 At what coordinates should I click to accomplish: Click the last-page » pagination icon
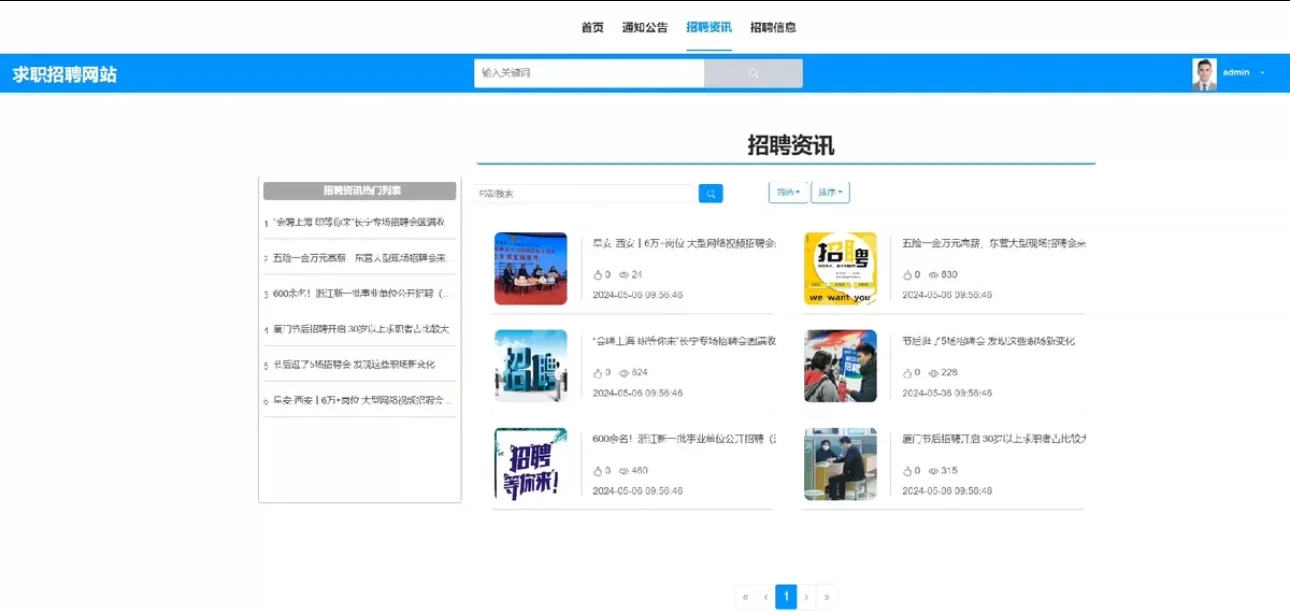(828, 596)
